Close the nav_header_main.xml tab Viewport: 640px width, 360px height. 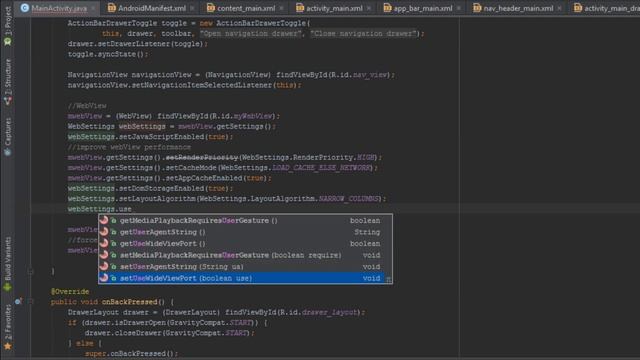(x=559, y=8)
